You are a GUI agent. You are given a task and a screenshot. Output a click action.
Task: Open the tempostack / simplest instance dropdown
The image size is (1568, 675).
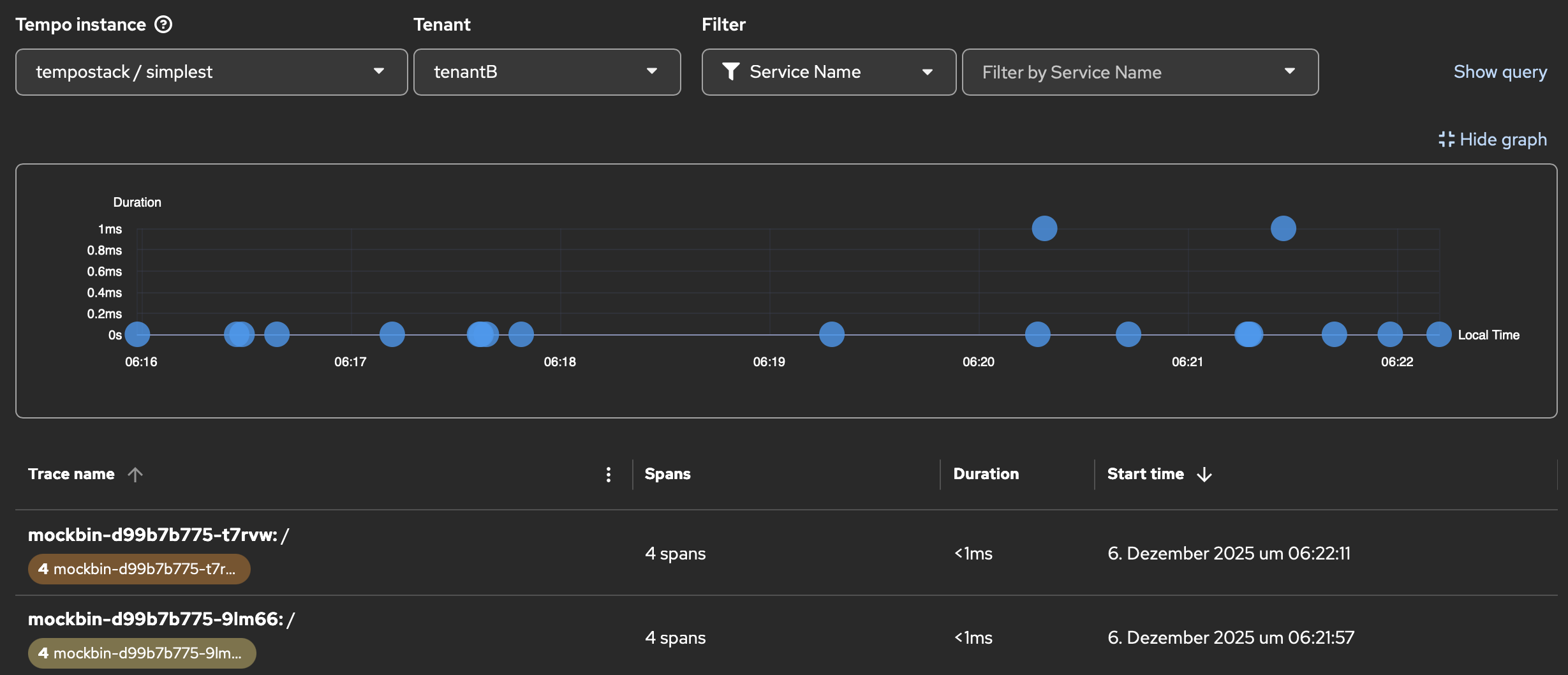[211, 72]
